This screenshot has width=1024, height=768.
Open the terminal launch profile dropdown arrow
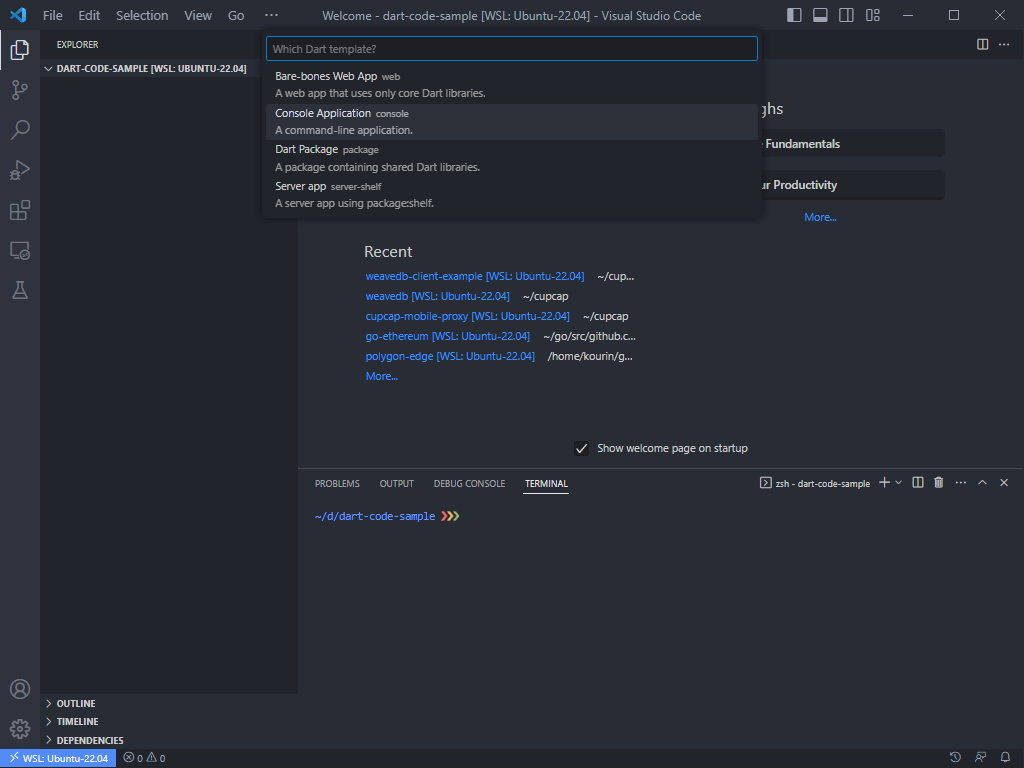point(899,483)
